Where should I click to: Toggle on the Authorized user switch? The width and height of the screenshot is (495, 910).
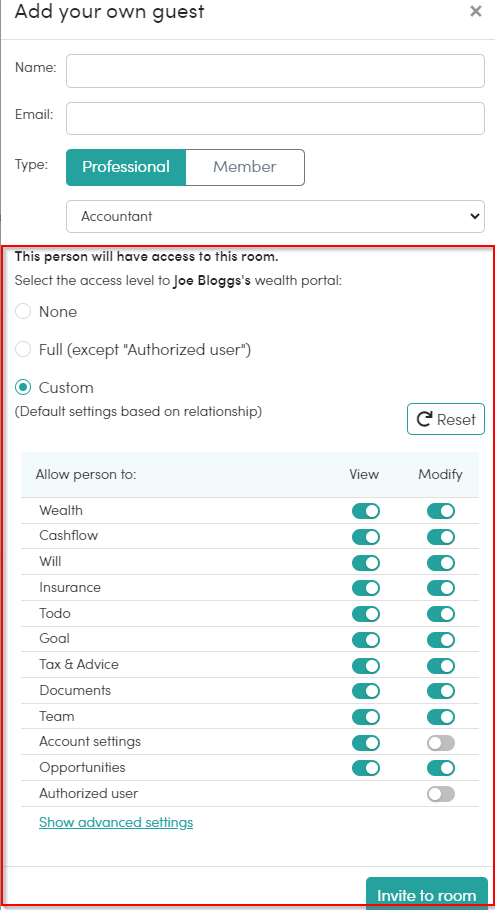441,794
